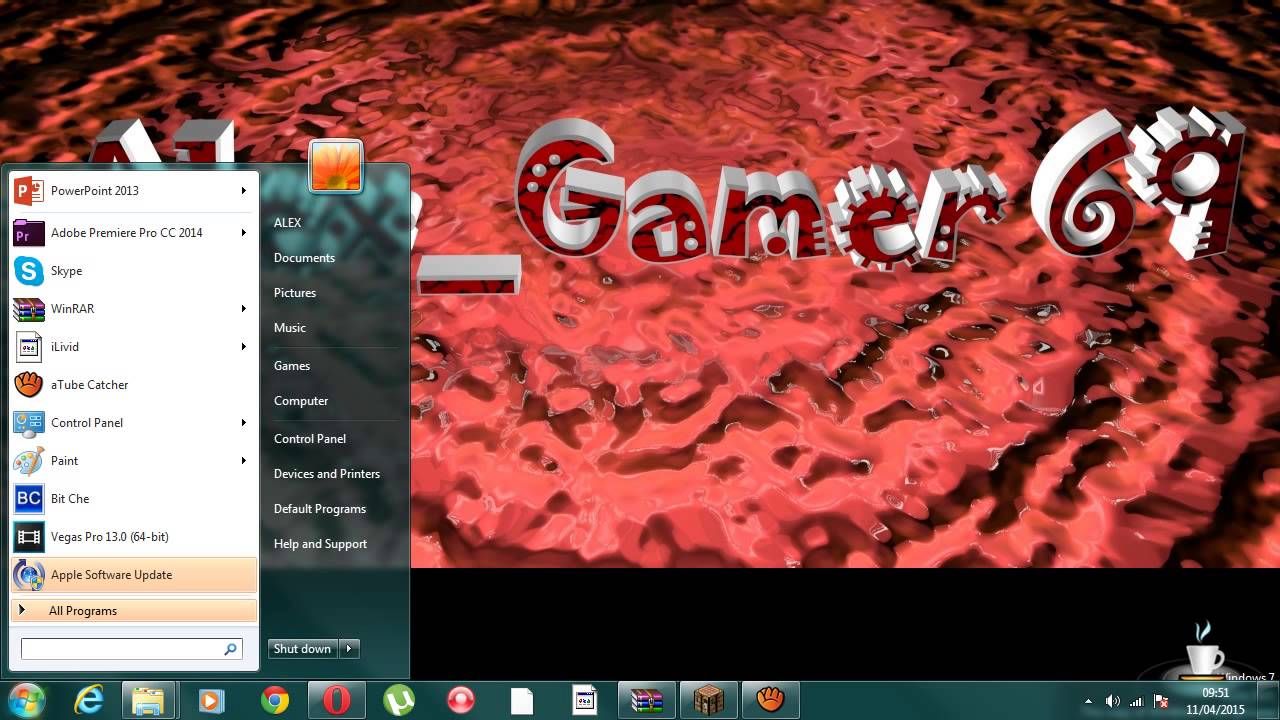
Task: Click the Shut down button
Action: click(303, 649)
